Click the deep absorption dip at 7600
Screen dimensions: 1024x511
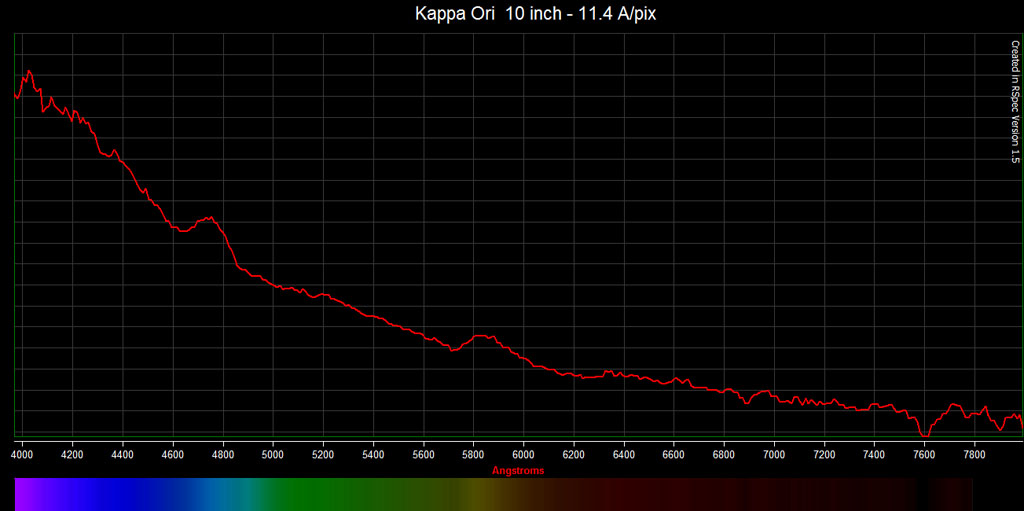pyautogui.click(x=925, y=436)
